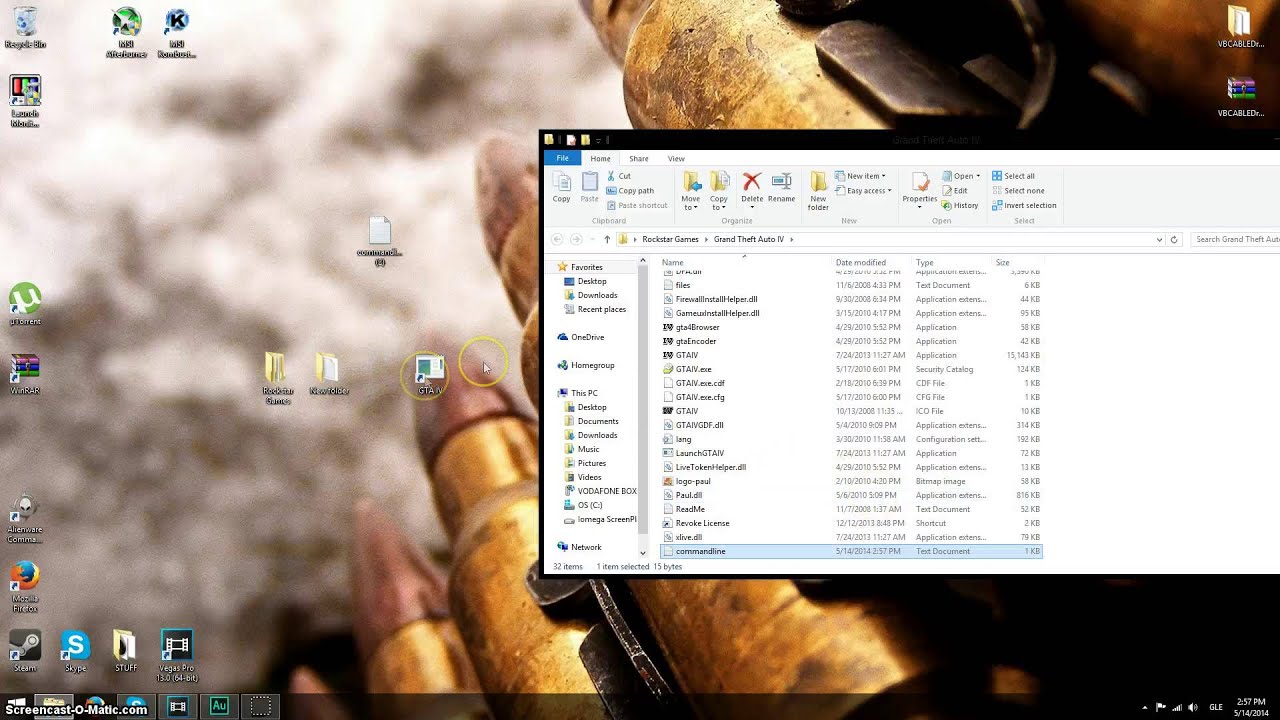This screenshot has width=1280, height=720.
Task: Open History from the ribbon
Action: tap(960, 205)
